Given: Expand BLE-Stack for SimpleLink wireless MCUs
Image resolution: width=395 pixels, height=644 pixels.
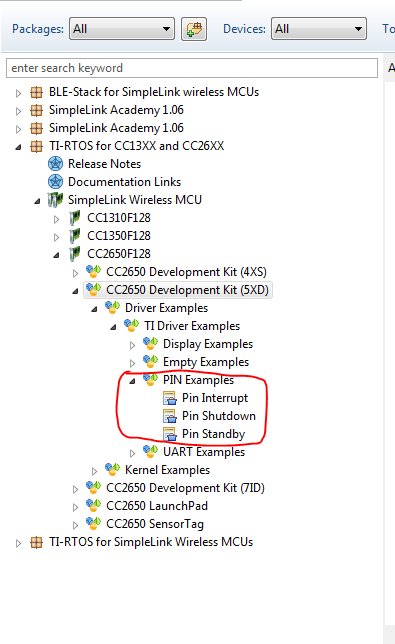Looking at the screenshot, I should click(18, 93).
